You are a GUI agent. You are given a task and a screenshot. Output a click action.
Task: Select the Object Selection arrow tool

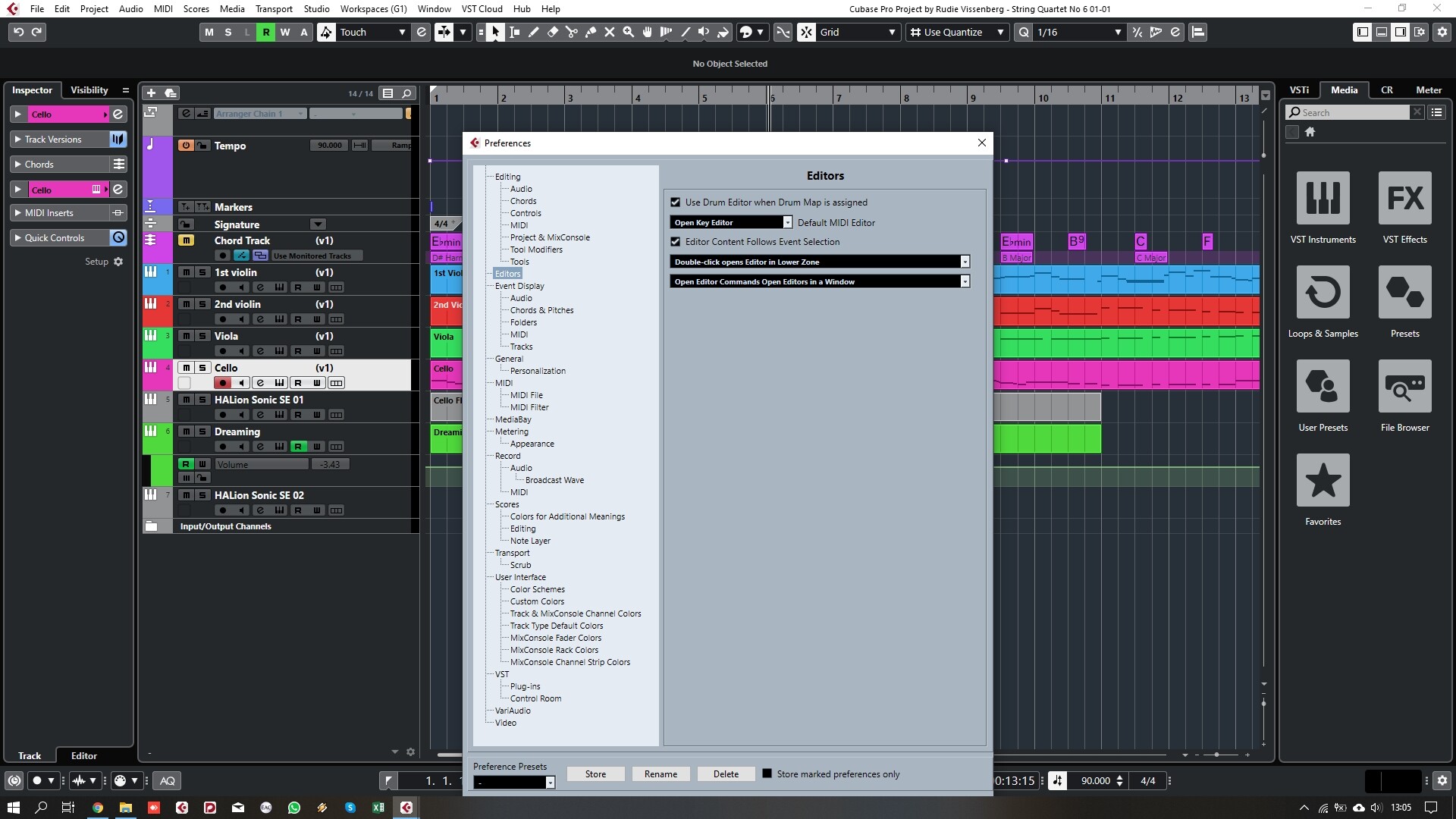point(495,32)
